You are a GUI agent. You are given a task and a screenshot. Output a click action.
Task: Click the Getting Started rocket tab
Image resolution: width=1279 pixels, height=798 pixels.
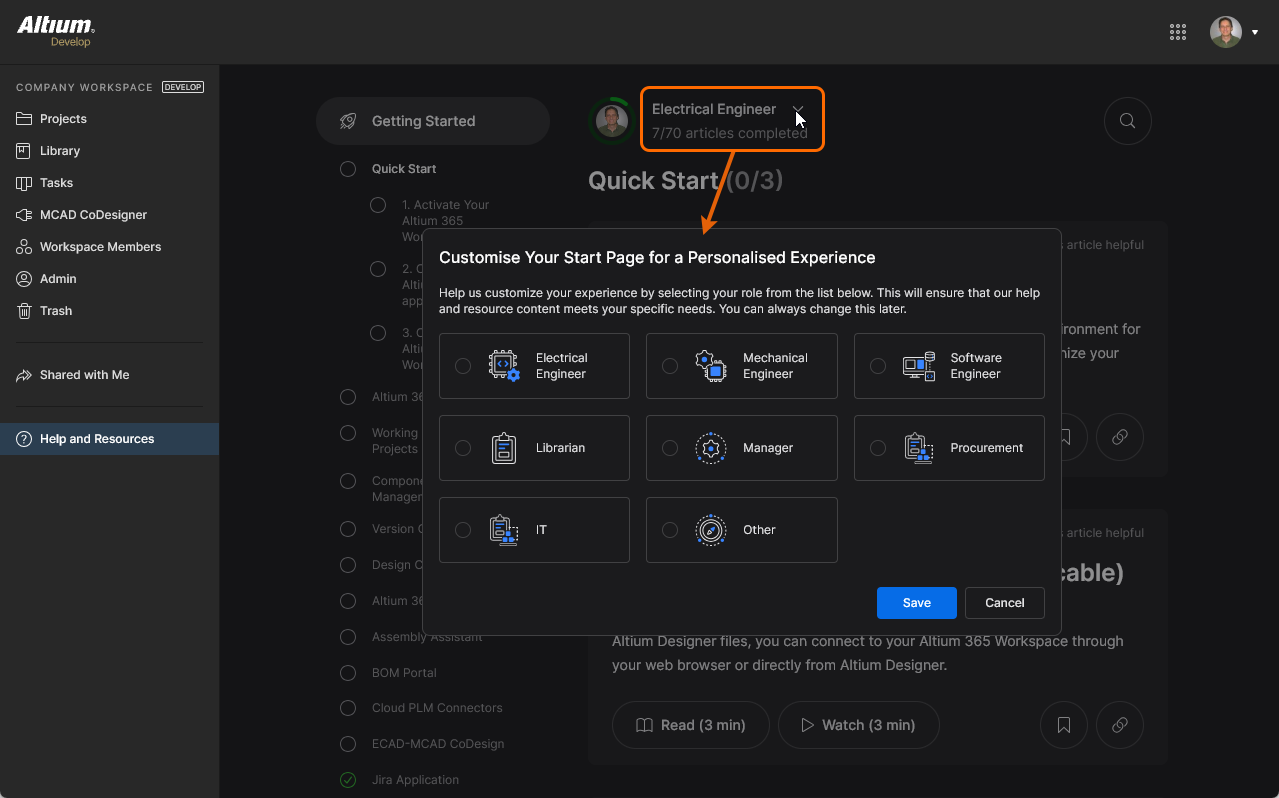[433, 121]
